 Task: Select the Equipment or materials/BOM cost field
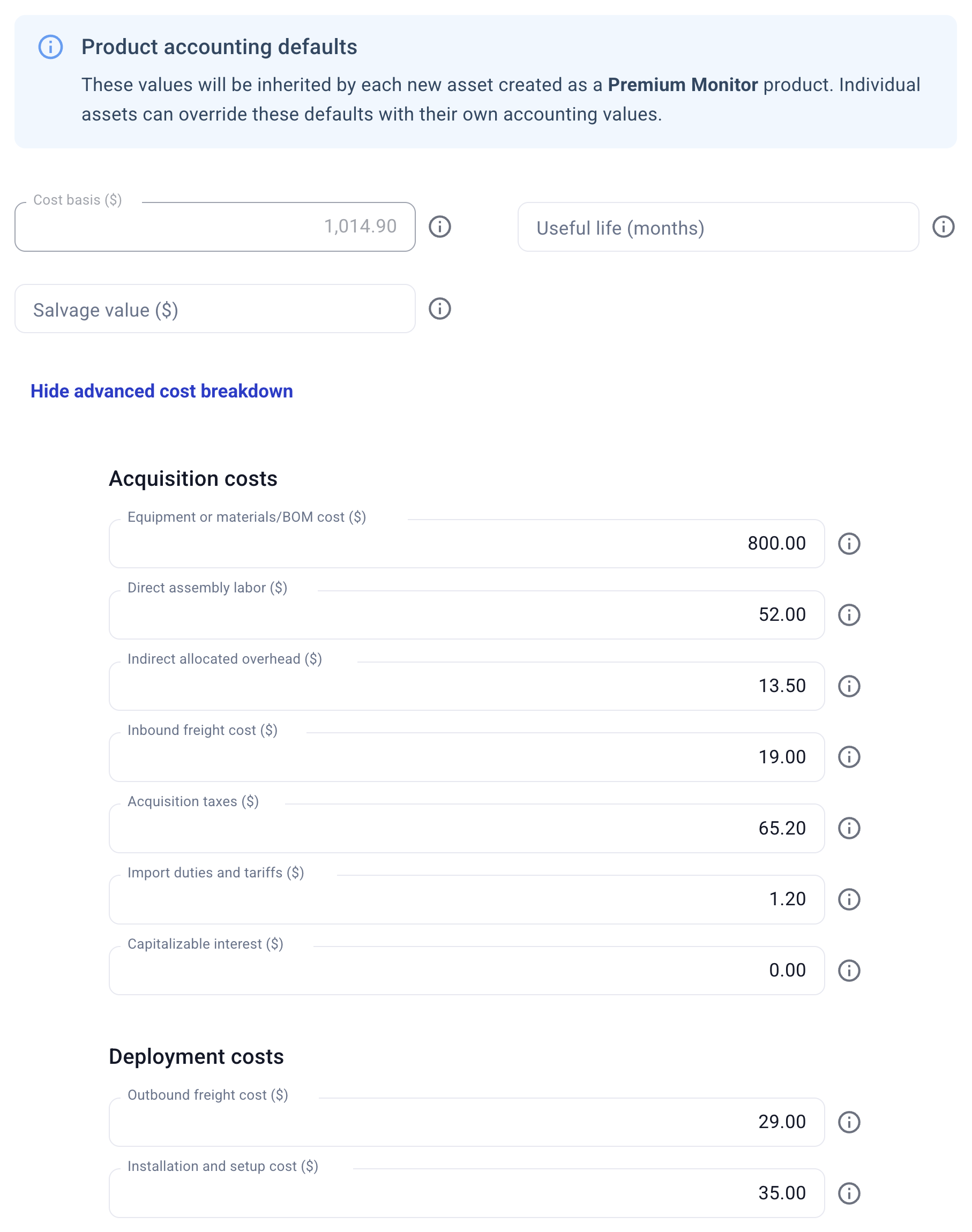point(466,544)
